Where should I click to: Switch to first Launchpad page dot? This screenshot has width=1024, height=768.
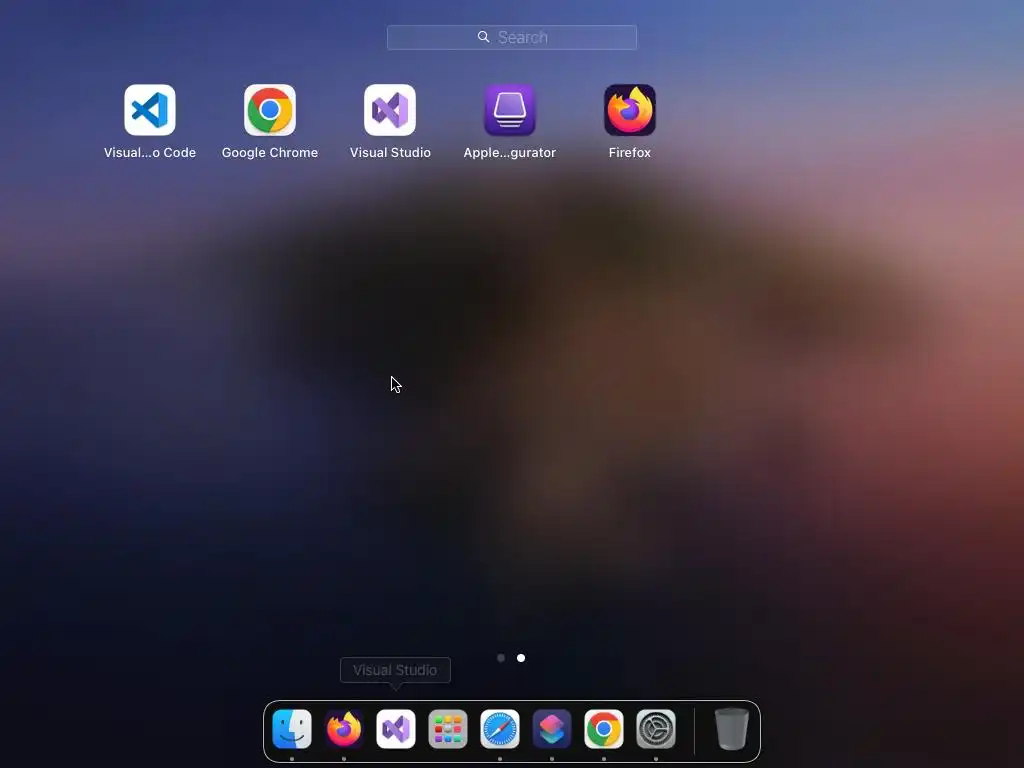(501, 658)
